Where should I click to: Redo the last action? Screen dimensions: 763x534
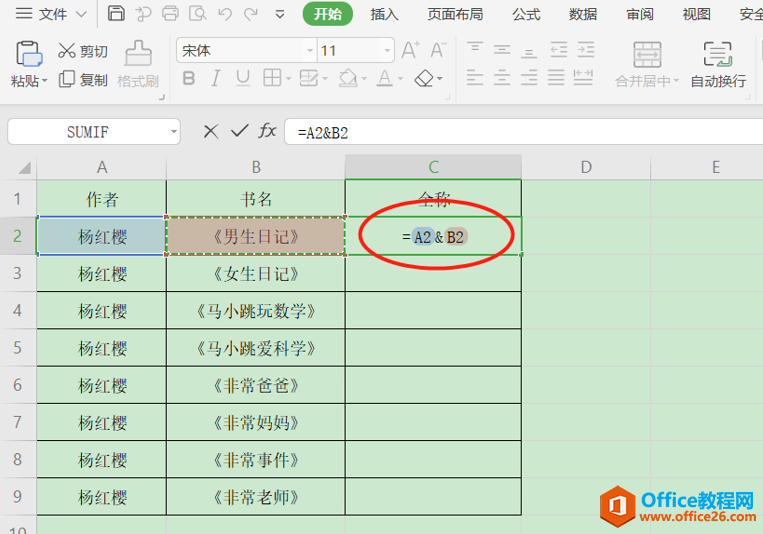point(251,14)
